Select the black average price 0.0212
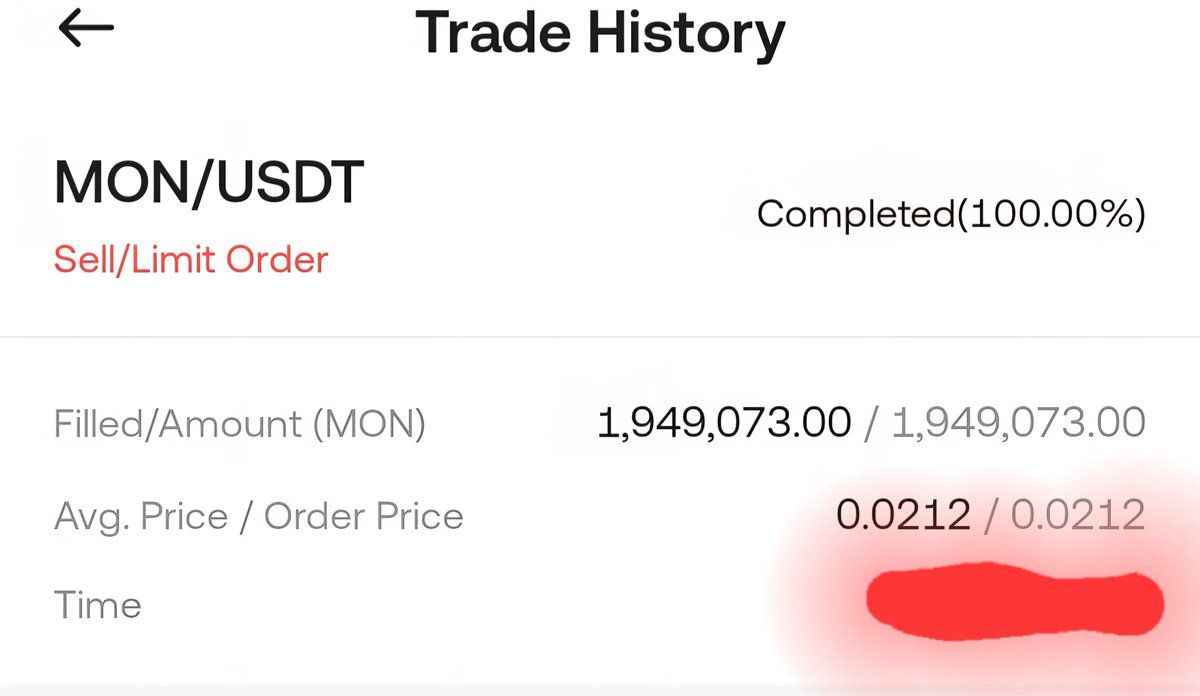 (x=903, y=516)
